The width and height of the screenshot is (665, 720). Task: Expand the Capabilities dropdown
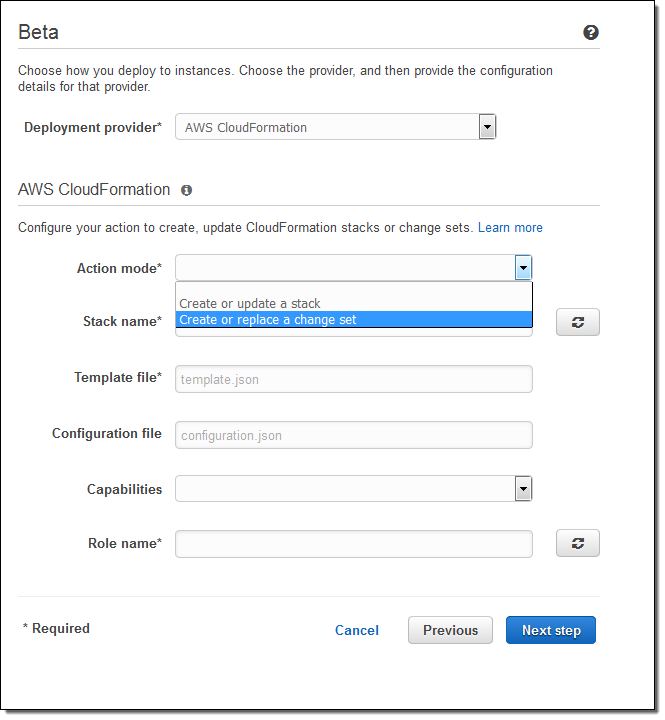point(523,488)
